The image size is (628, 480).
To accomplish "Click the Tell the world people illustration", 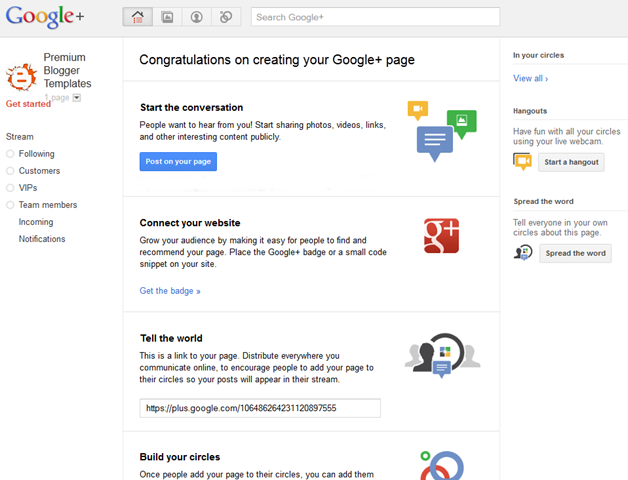I will coord(442,355).
